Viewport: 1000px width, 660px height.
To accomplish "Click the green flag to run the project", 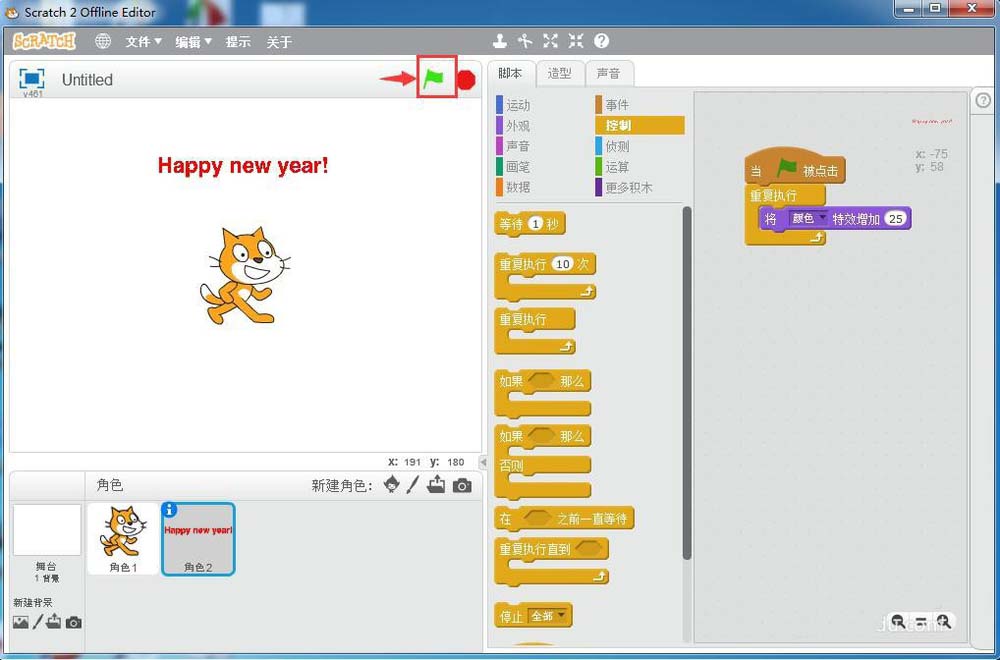I will coord(433,79).
